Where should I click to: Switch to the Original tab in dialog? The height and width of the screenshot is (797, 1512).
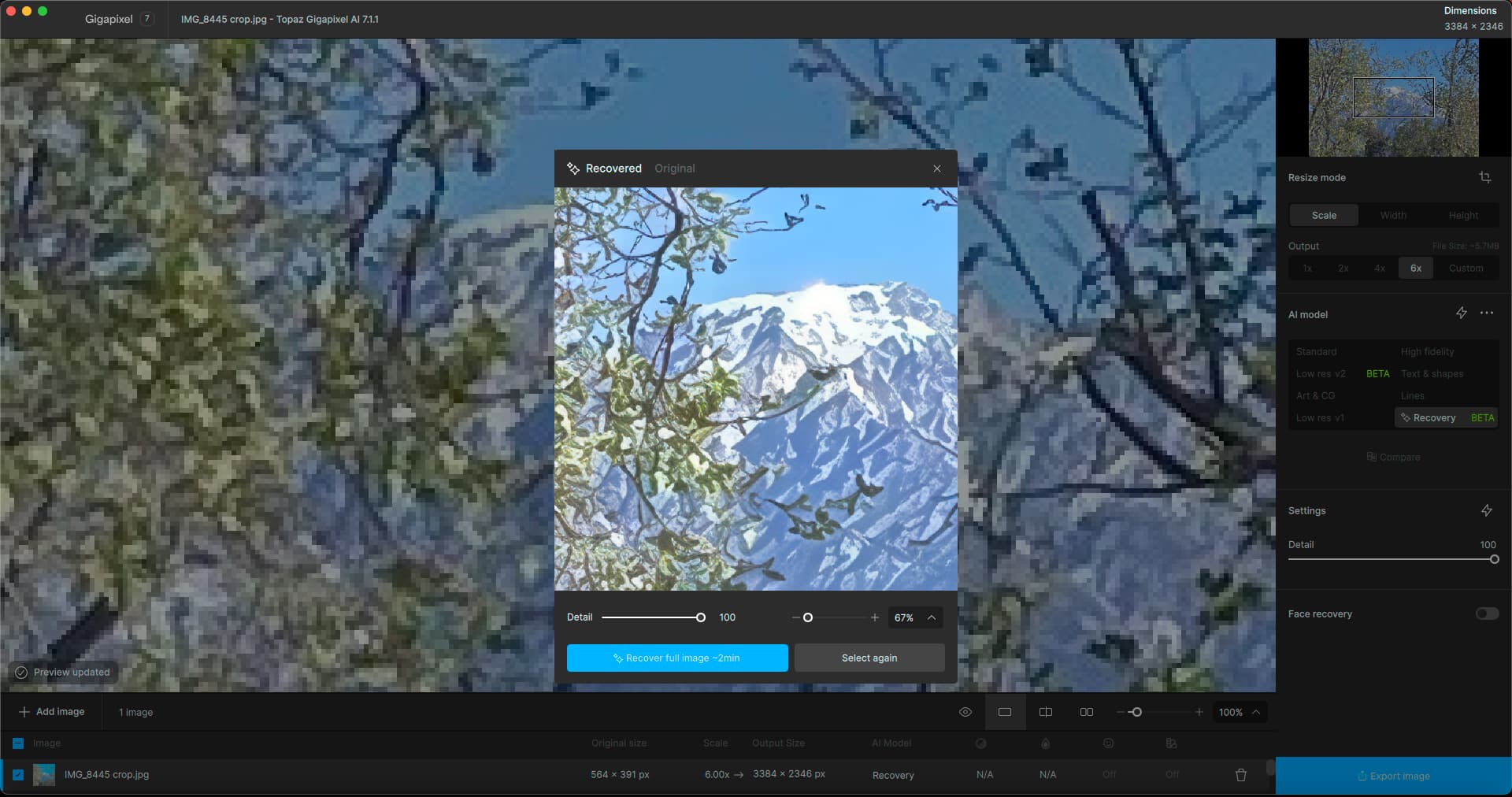point(674,169)
